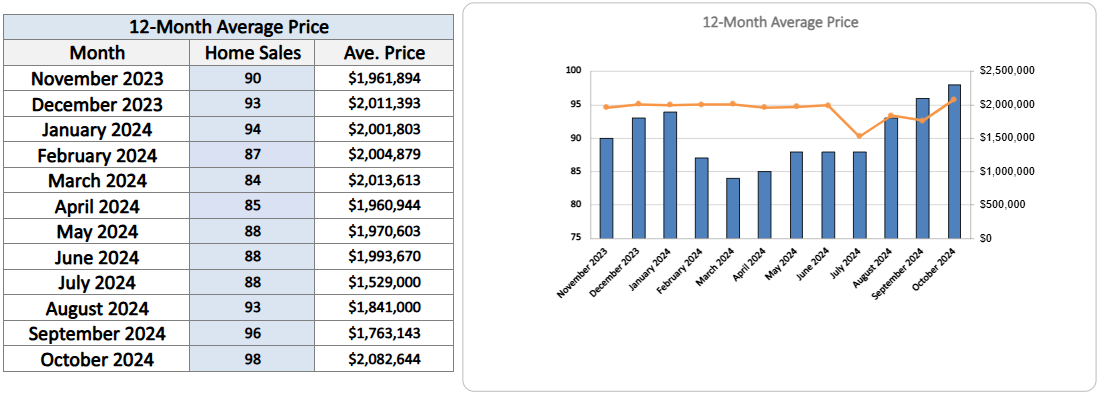Select the 'Home Sales' column header
This screenshot has height=395, width=1102.
click(x=252, y=53)
